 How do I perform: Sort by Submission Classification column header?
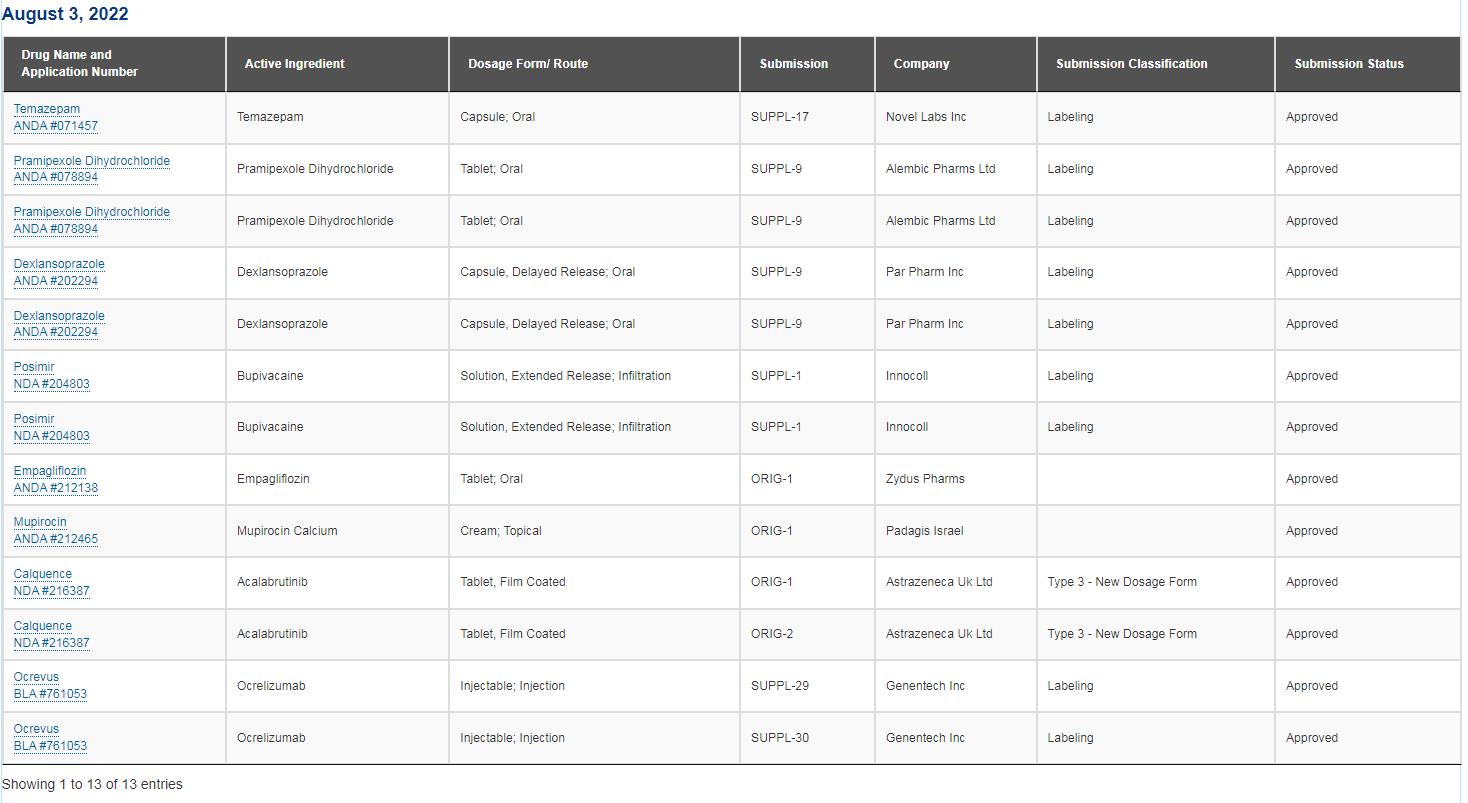click(x=1131, y=64)
